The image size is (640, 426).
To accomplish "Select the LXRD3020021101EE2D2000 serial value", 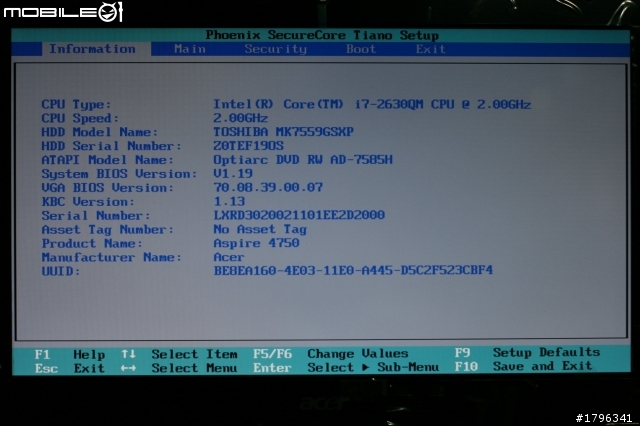I will (x=299, y=215).
